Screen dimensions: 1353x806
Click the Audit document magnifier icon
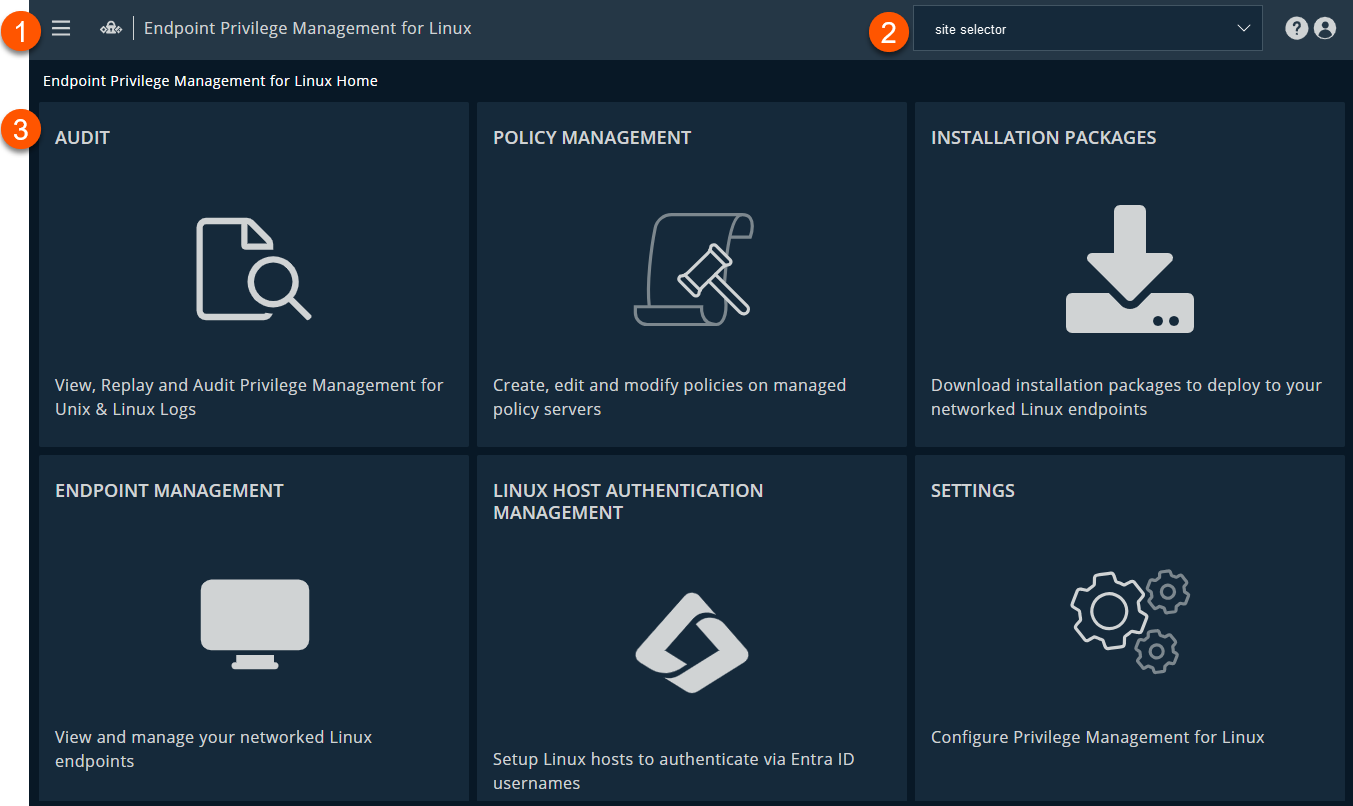(253, 268)
